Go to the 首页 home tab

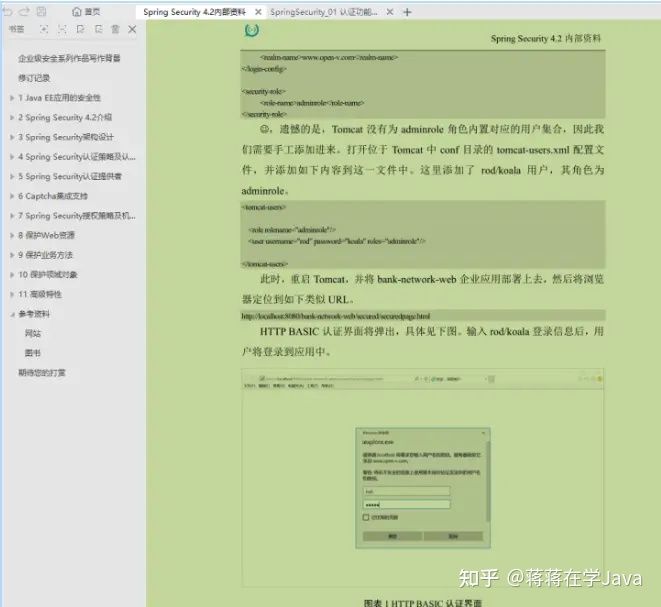86,12
